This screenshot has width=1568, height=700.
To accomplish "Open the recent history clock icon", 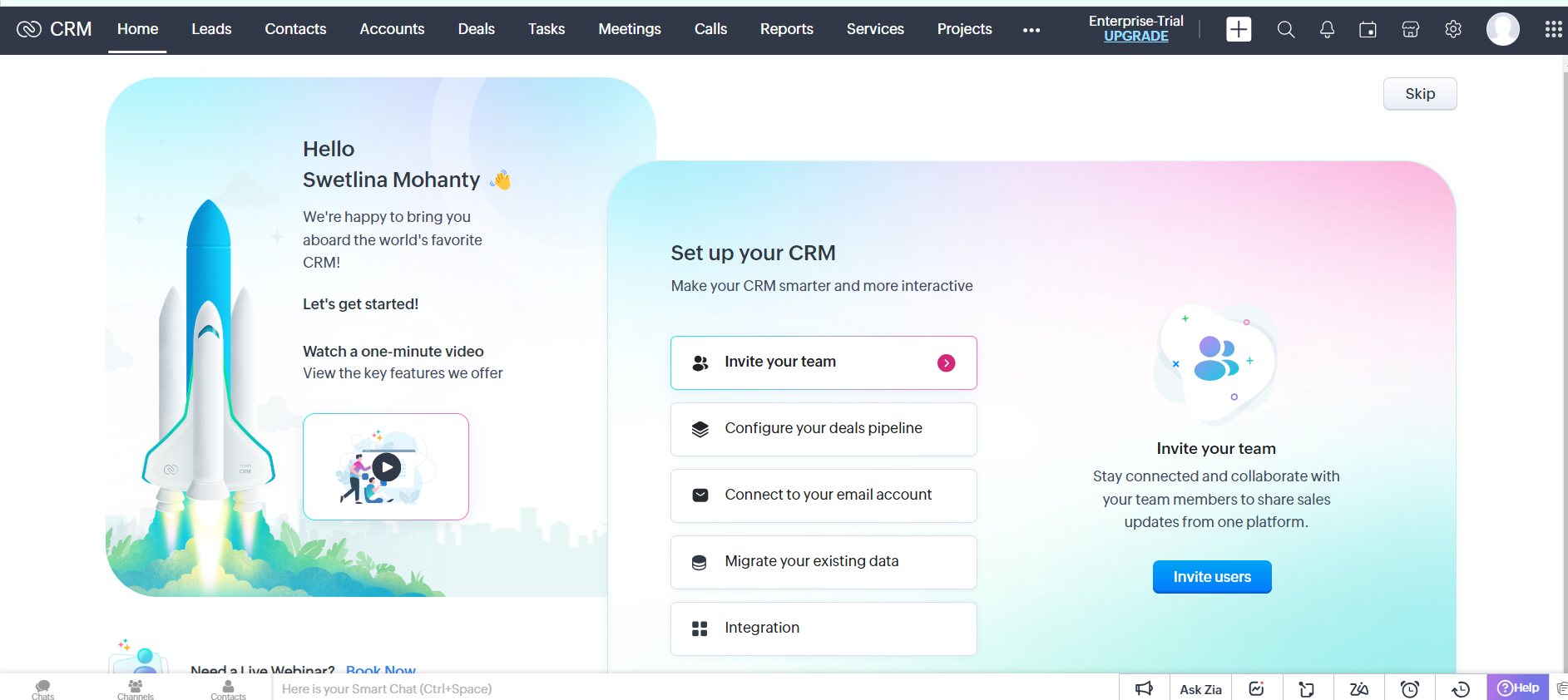I will 1461,689.
